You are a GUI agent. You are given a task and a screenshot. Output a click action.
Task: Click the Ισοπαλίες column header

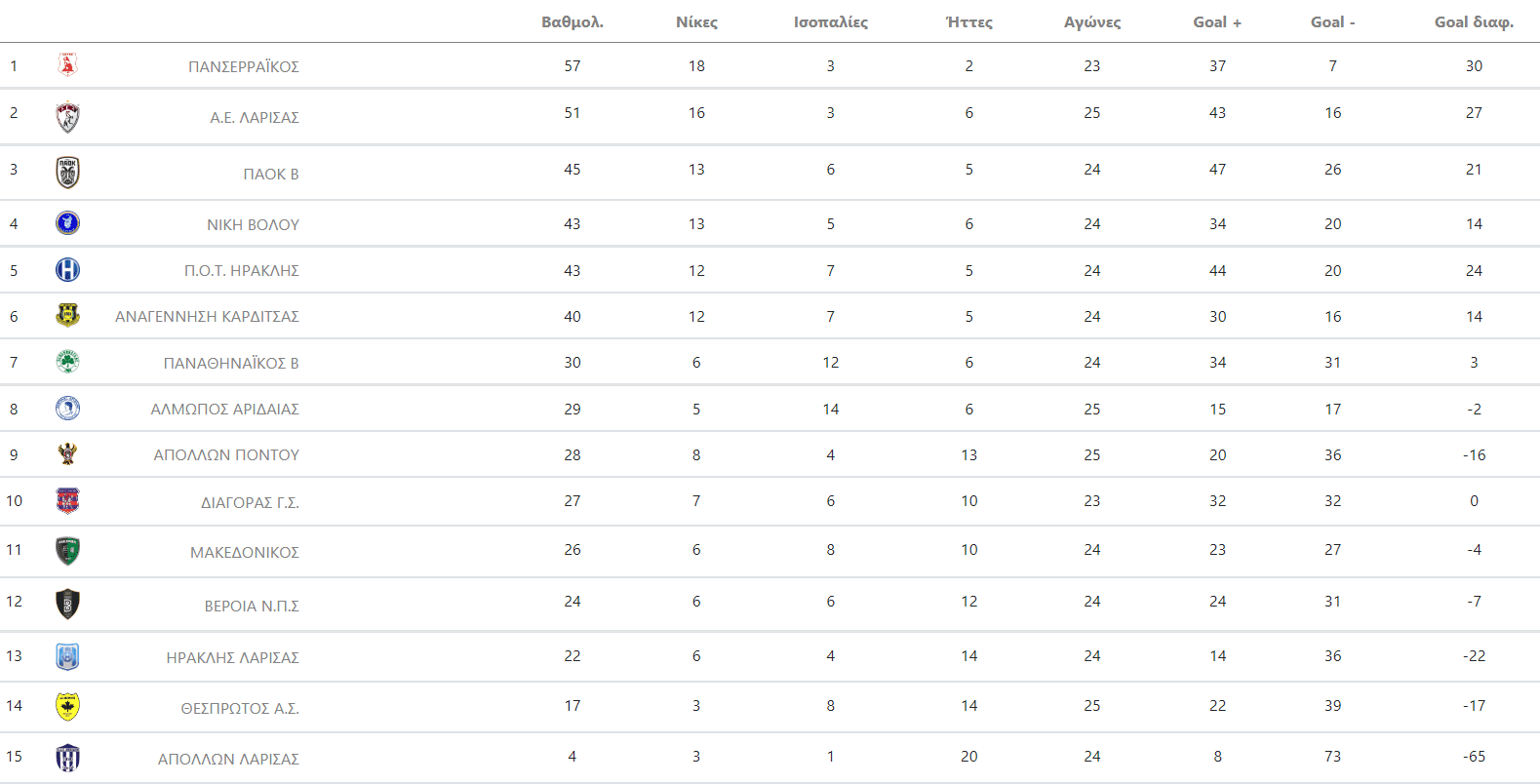pyautogui.click(x=830, y=22)
